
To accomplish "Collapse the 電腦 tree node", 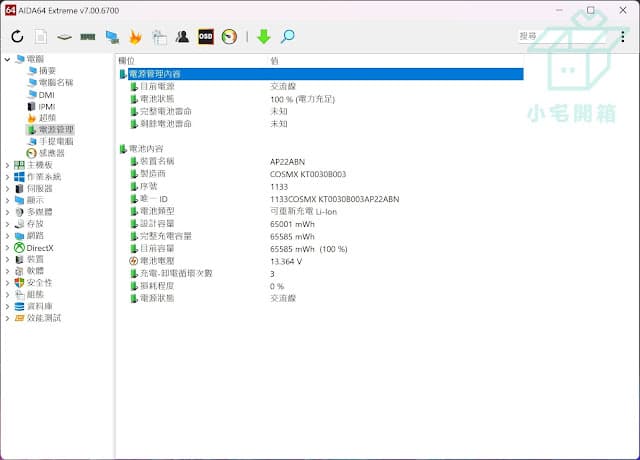I will [x=7, y=60].
